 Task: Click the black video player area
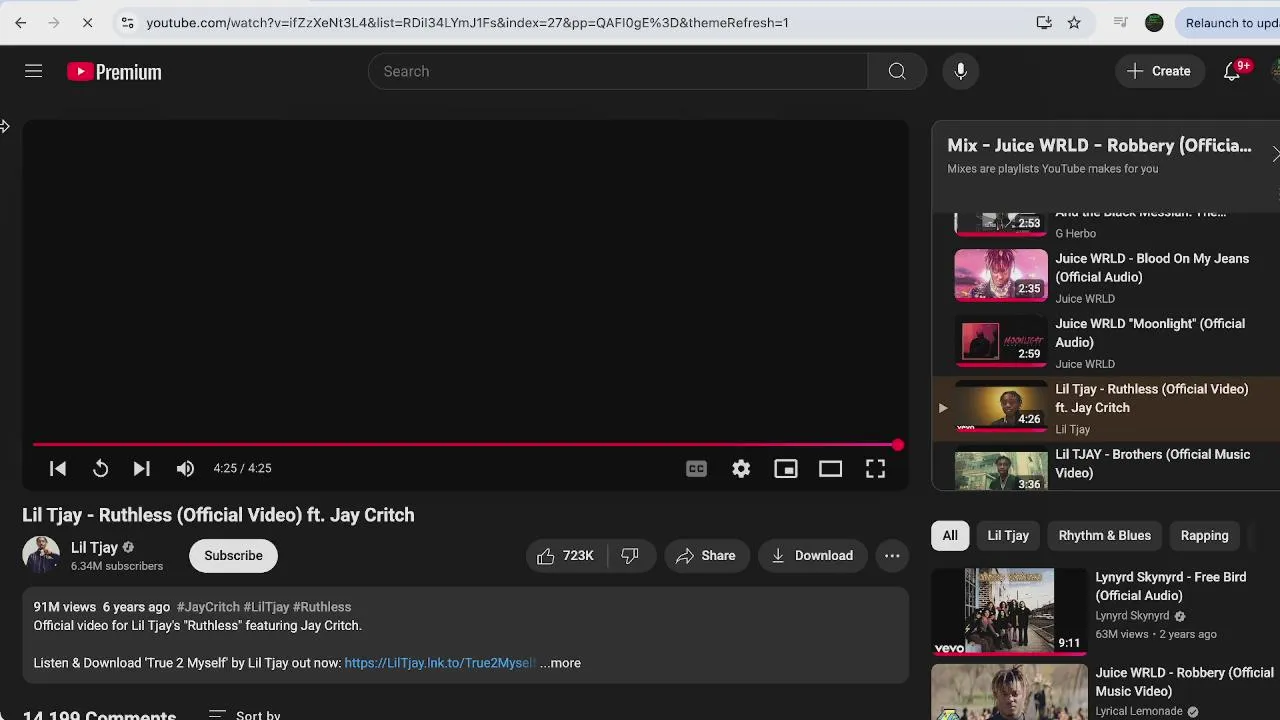(x=465, y=280)
